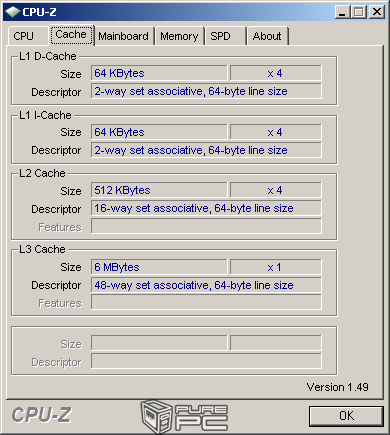This screenshot has width=390, height=435.
Task: Show the About tab
Action: (x=267, y=36)
